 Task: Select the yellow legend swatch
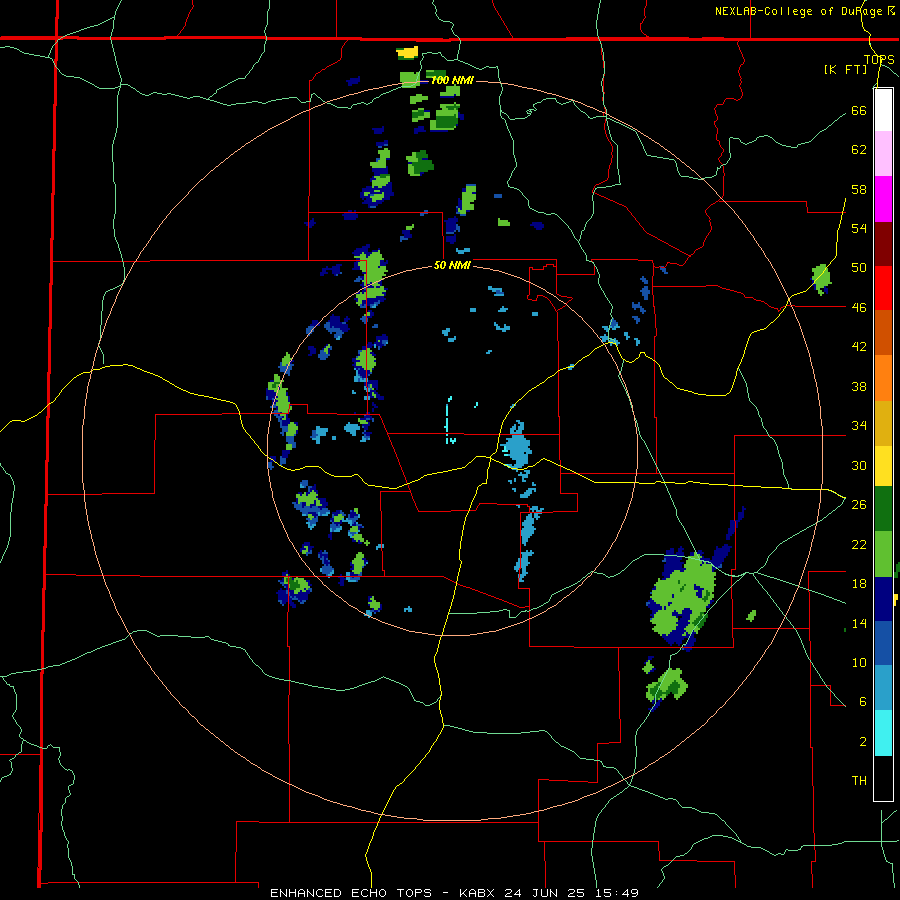click(883, 465)
